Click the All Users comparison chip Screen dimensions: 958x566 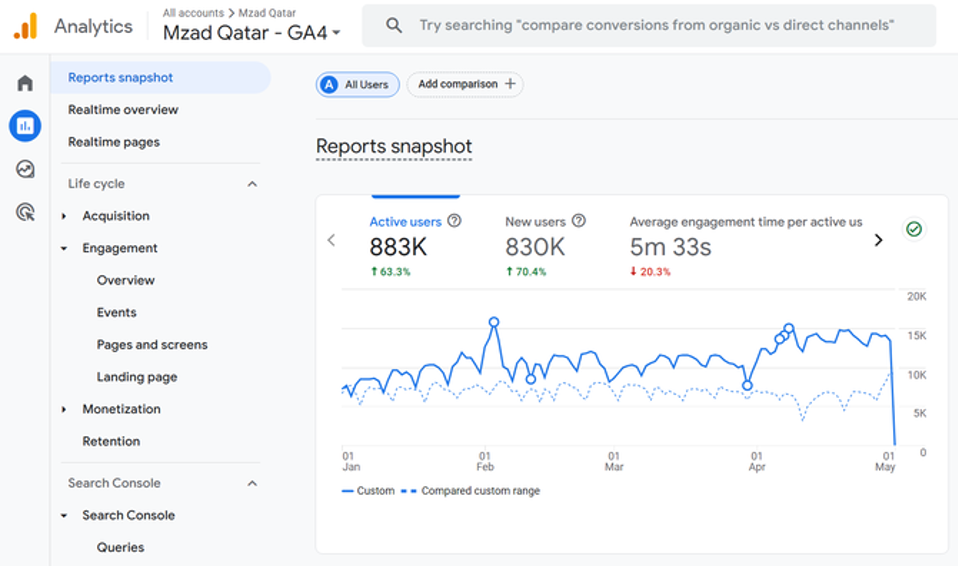(357, 84)
